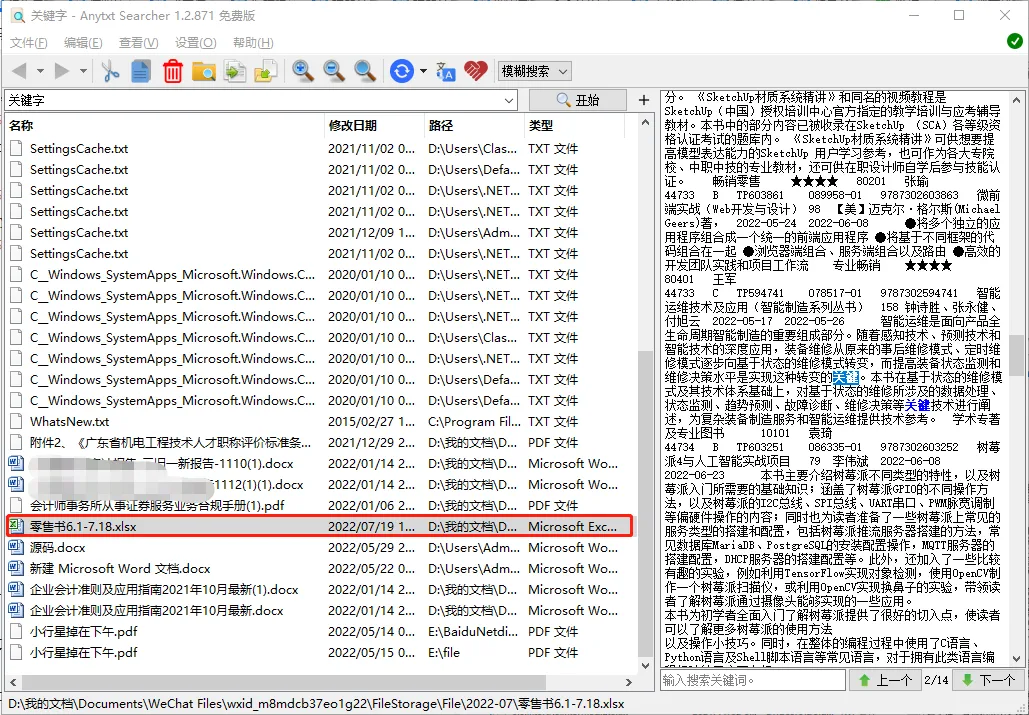1029x715 pixels.
Task: Open the Forward arrow history dropdown
Action: pyautogui.click(x=83, y=71)
